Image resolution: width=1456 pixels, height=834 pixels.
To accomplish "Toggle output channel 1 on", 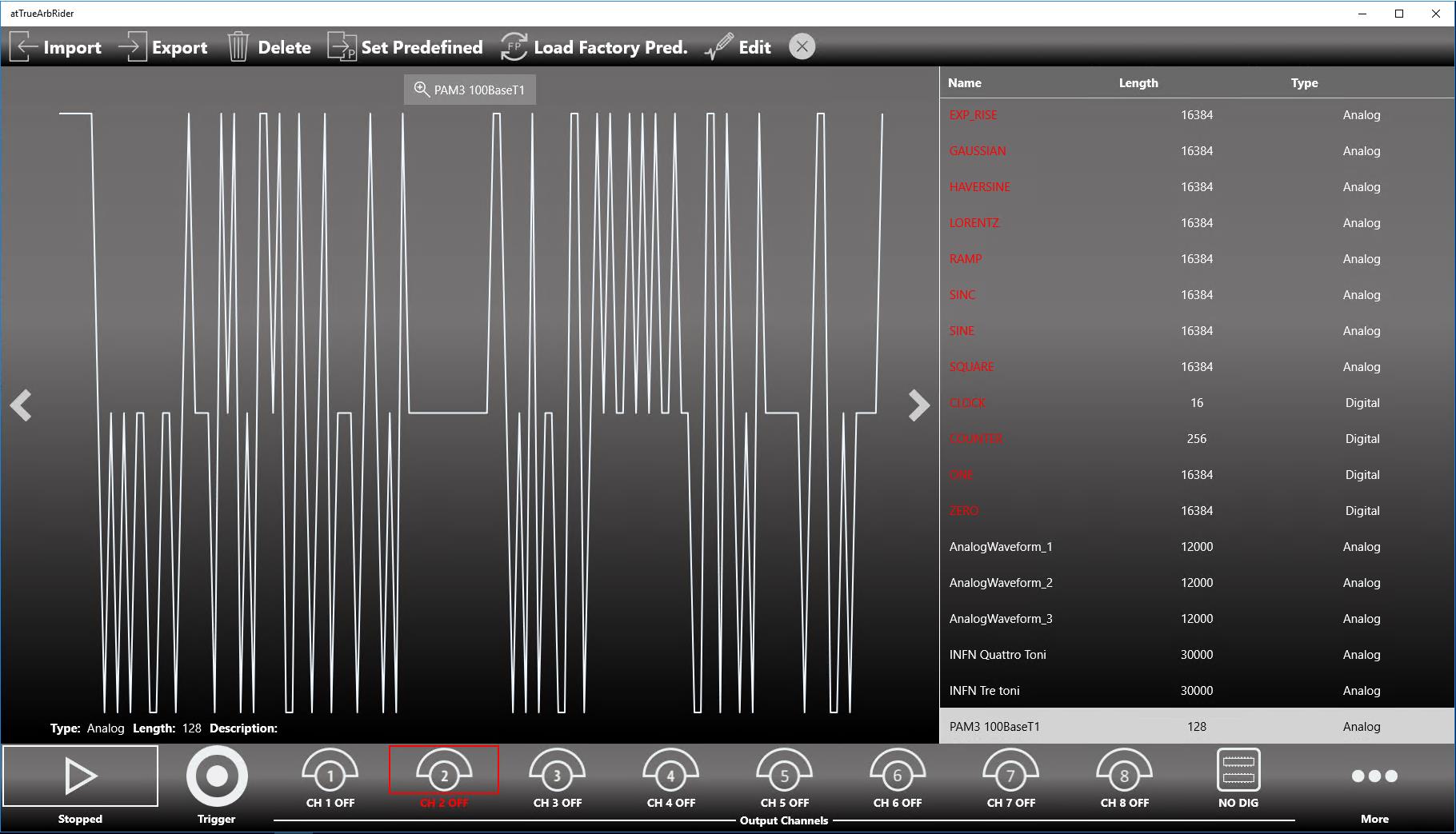I will (330, 776).
